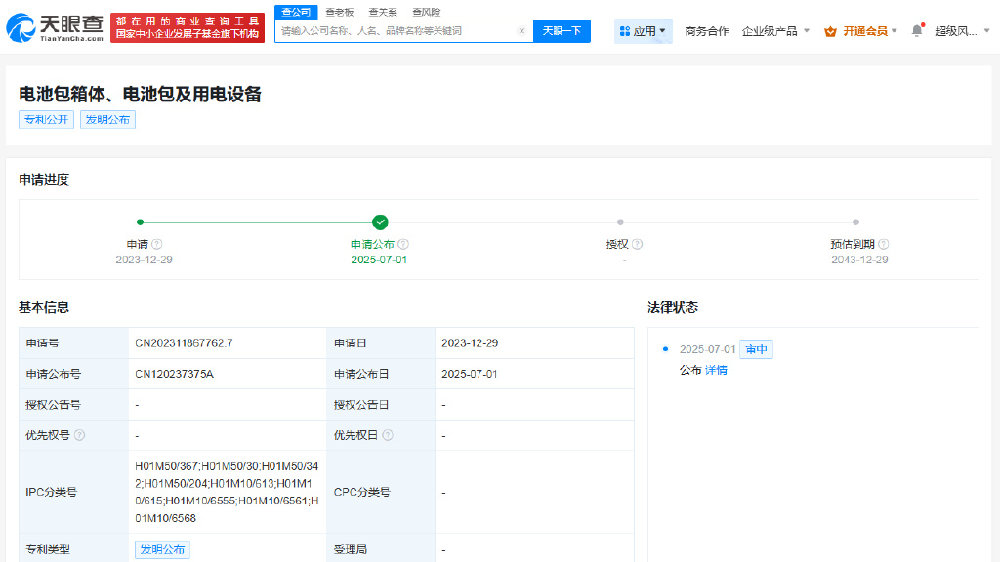Select application number CN202311867762.7
This screenshot has width=1000, height=562.
click(184, 343)
